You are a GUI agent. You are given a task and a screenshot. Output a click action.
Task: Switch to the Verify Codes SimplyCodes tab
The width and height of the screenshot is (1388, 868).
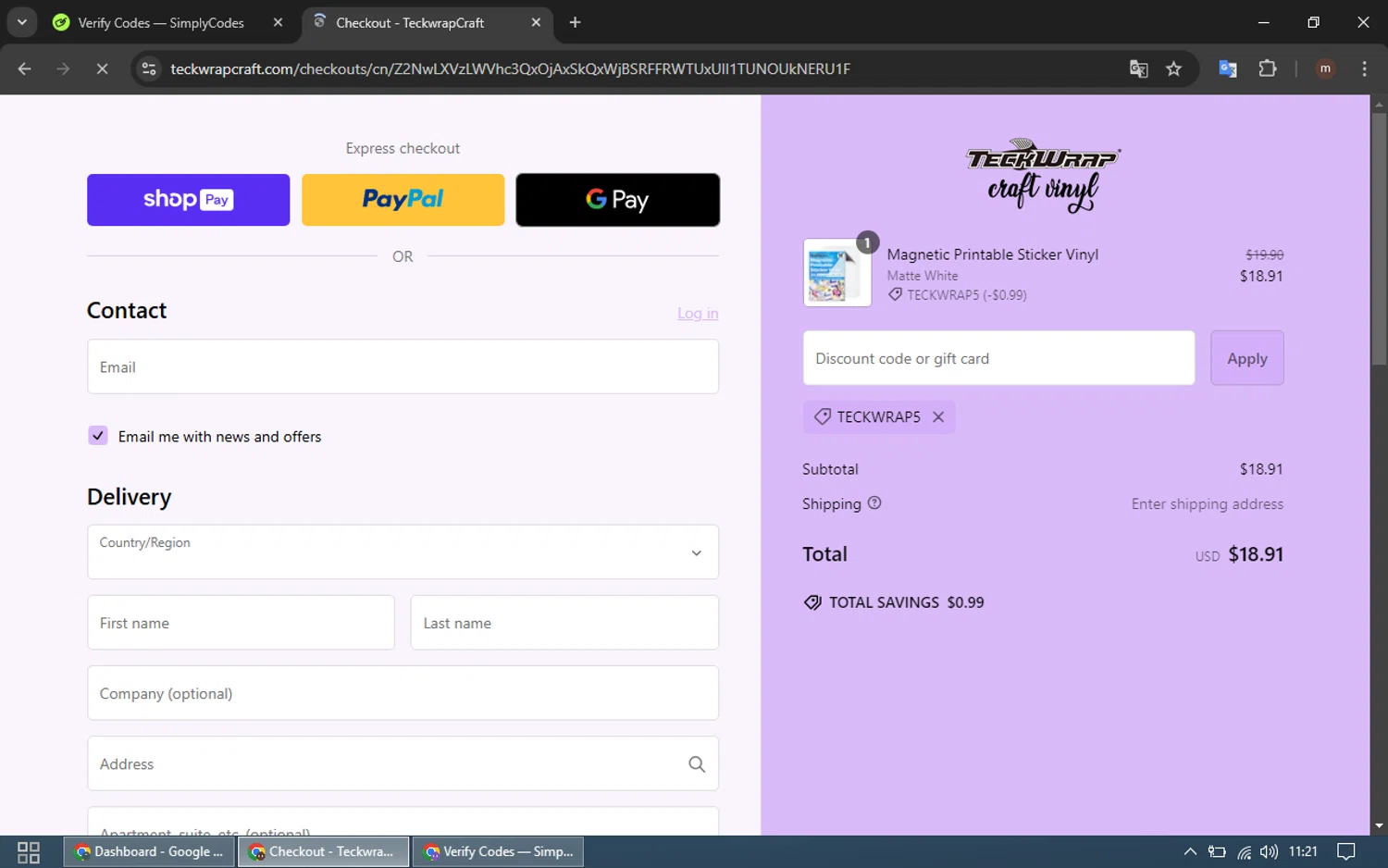coord(159,22)
